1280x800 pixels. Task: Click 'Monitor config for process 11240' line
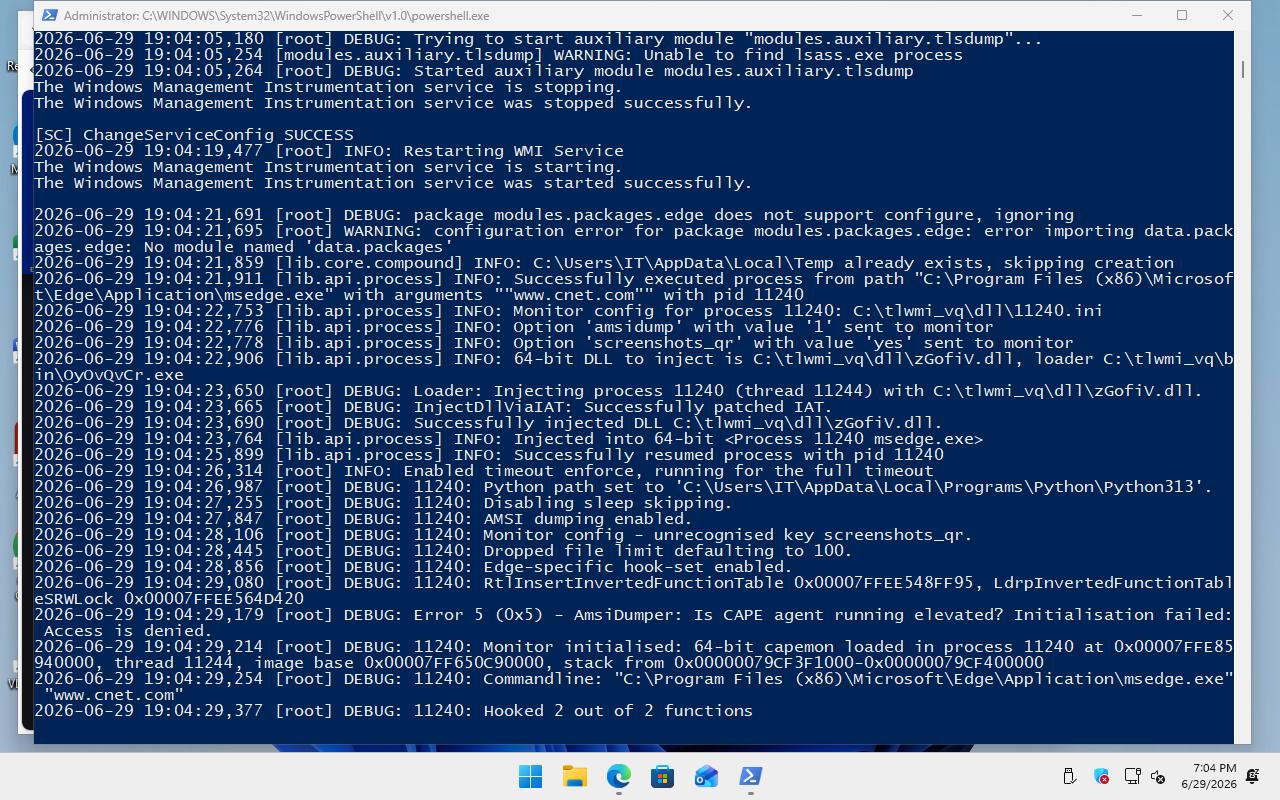[568, 311]
